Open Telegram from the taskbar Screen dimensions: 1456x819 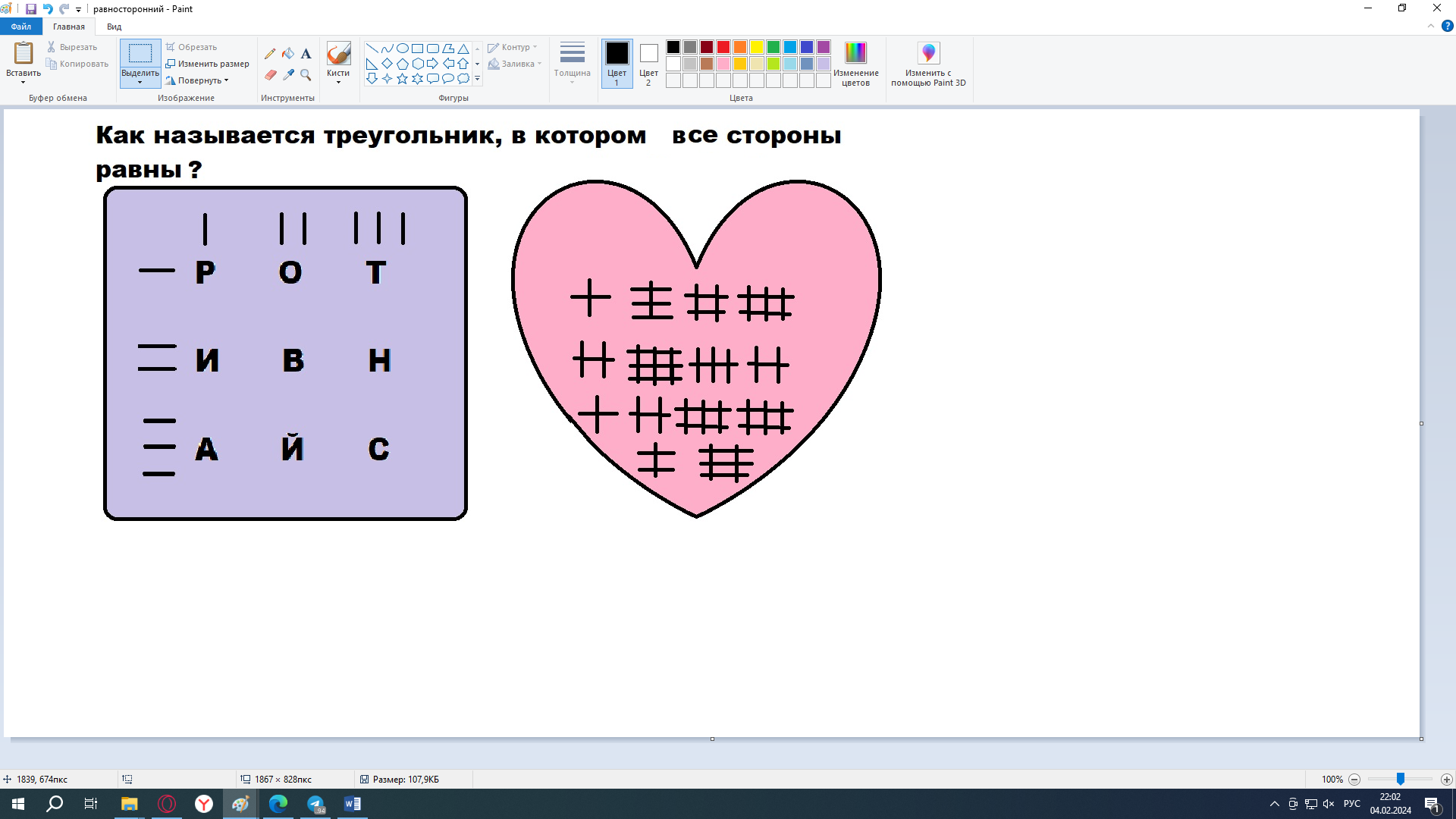pyautogui.click(x=315, y=804)
